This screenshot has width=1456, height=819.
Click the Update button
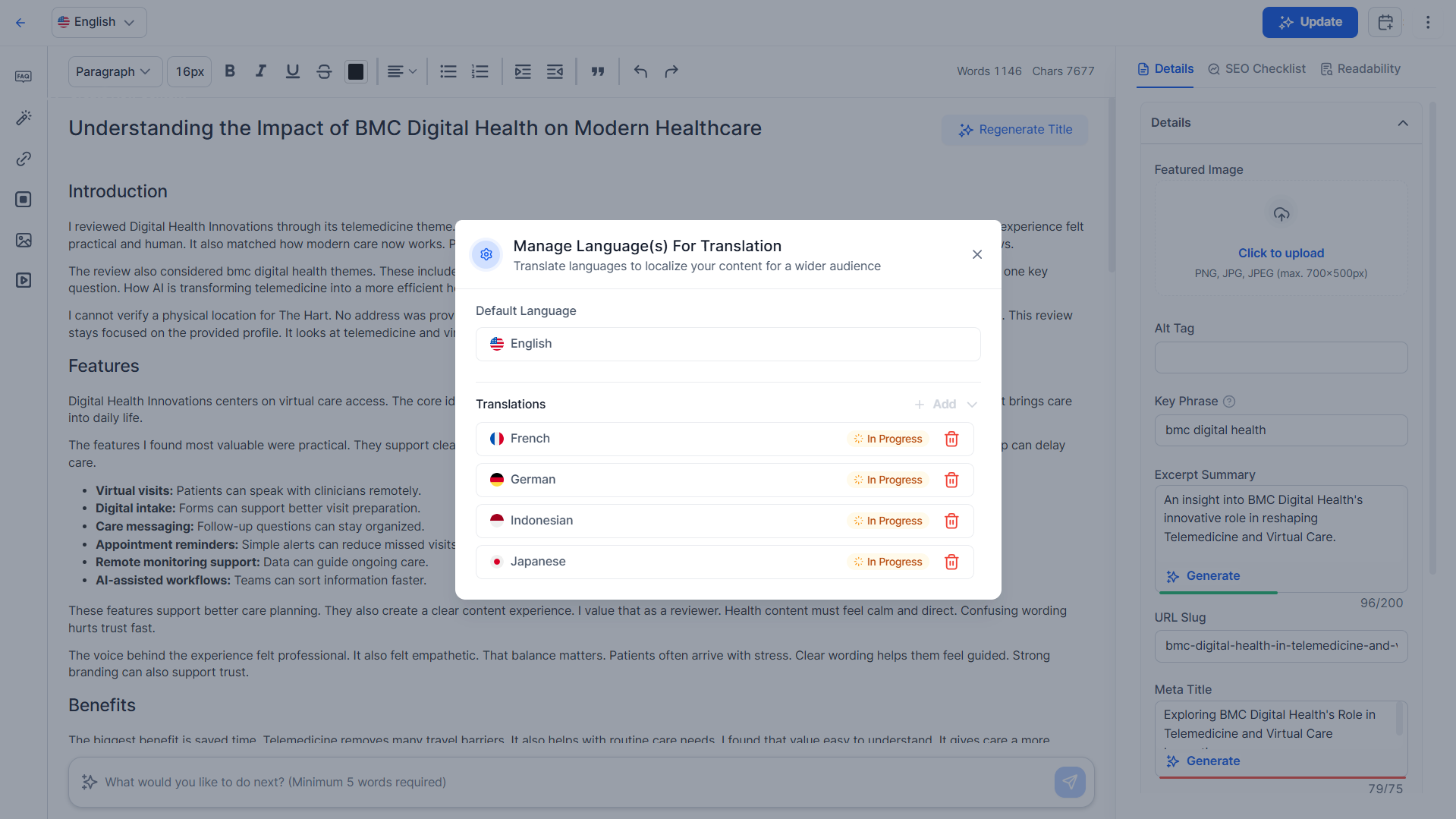pos(1310,22)
